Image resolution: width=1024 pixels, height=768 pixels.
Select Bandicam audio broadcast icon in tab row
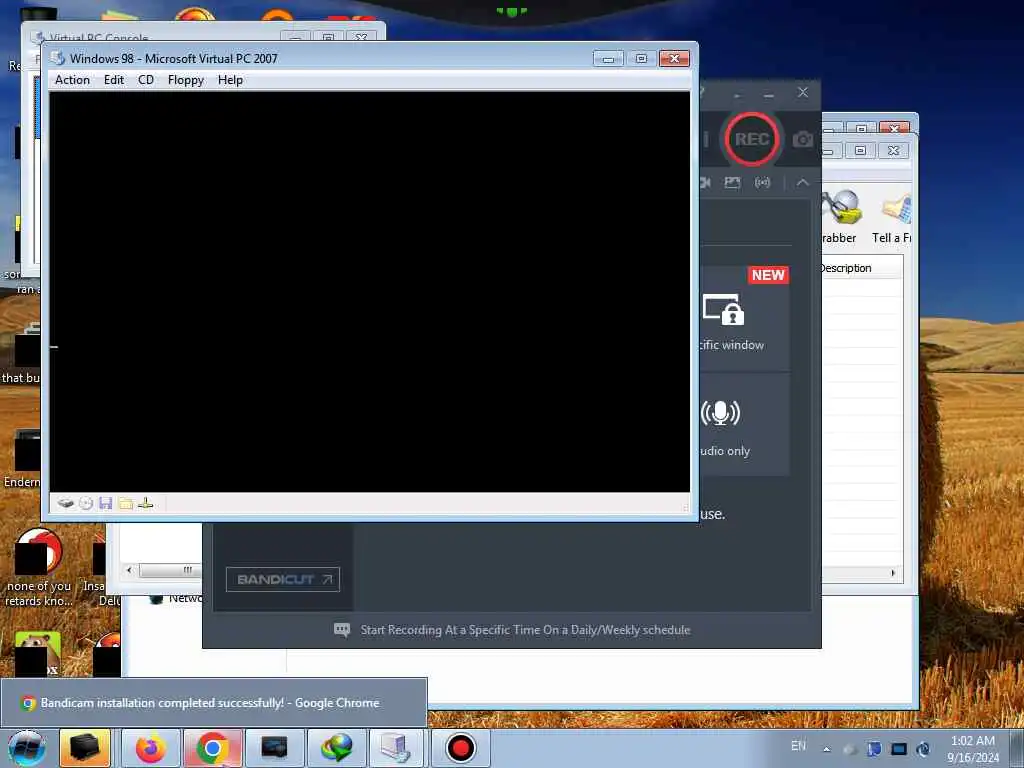[x=762, y=183]
